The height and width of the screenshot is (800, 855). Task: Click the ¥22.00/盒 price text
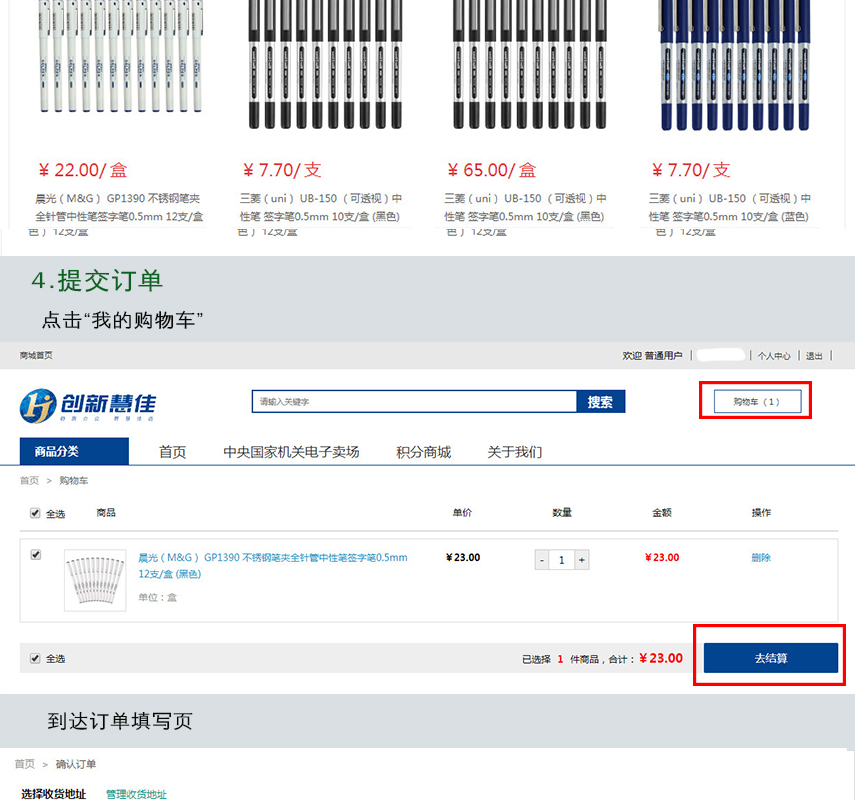coord(82,170)
